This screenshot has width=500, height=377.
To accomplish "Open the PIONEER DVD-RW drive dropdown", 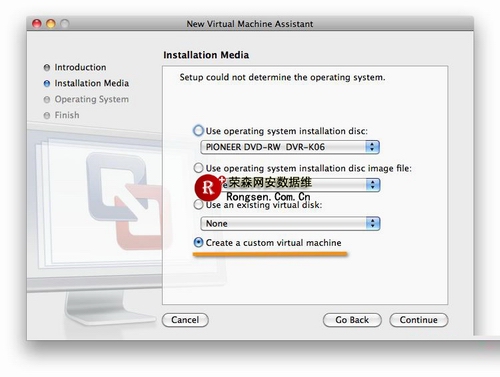I will (x=290, y=147).
